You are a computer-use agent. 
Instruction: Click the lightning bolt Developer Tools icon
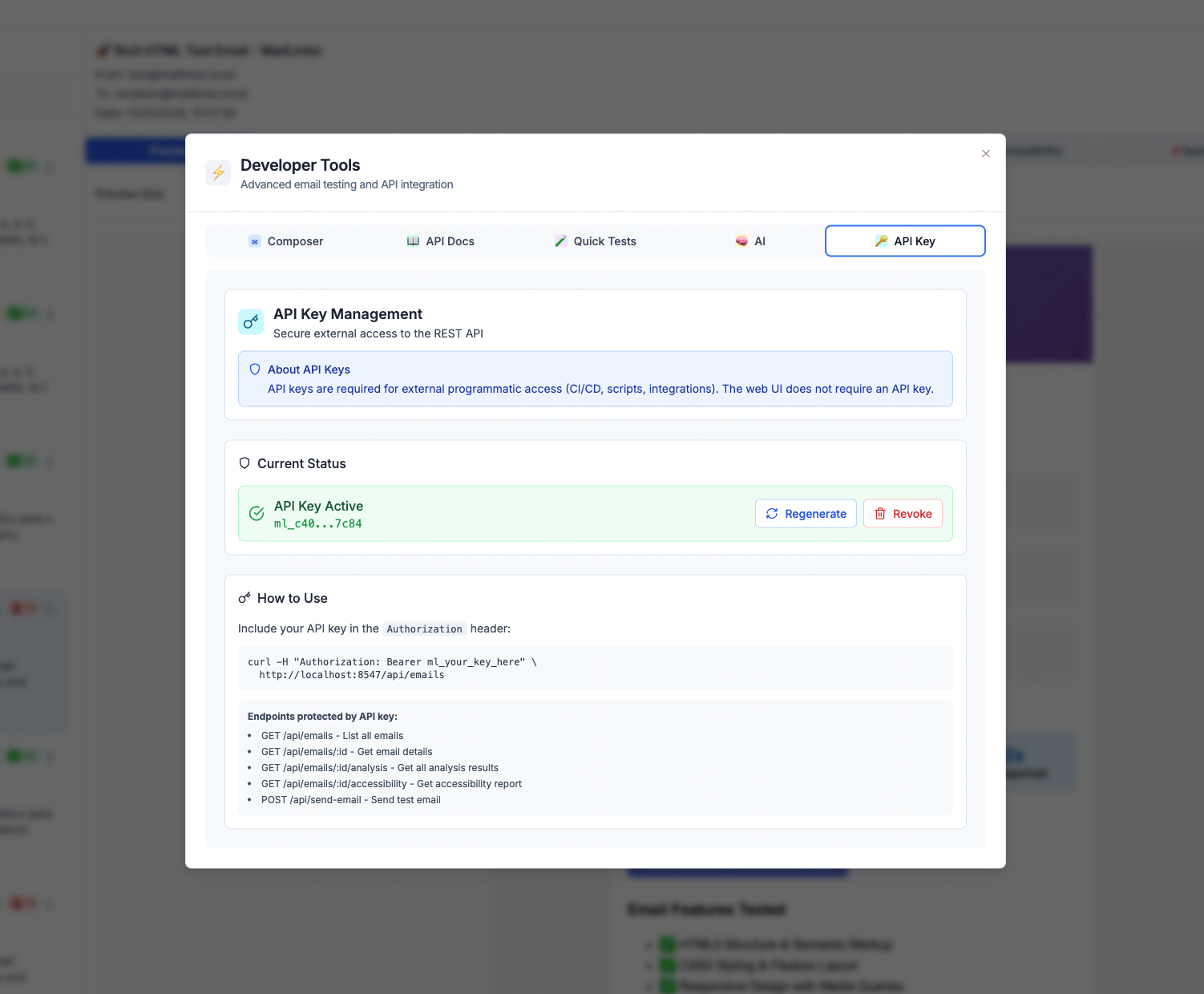[218, 172]
